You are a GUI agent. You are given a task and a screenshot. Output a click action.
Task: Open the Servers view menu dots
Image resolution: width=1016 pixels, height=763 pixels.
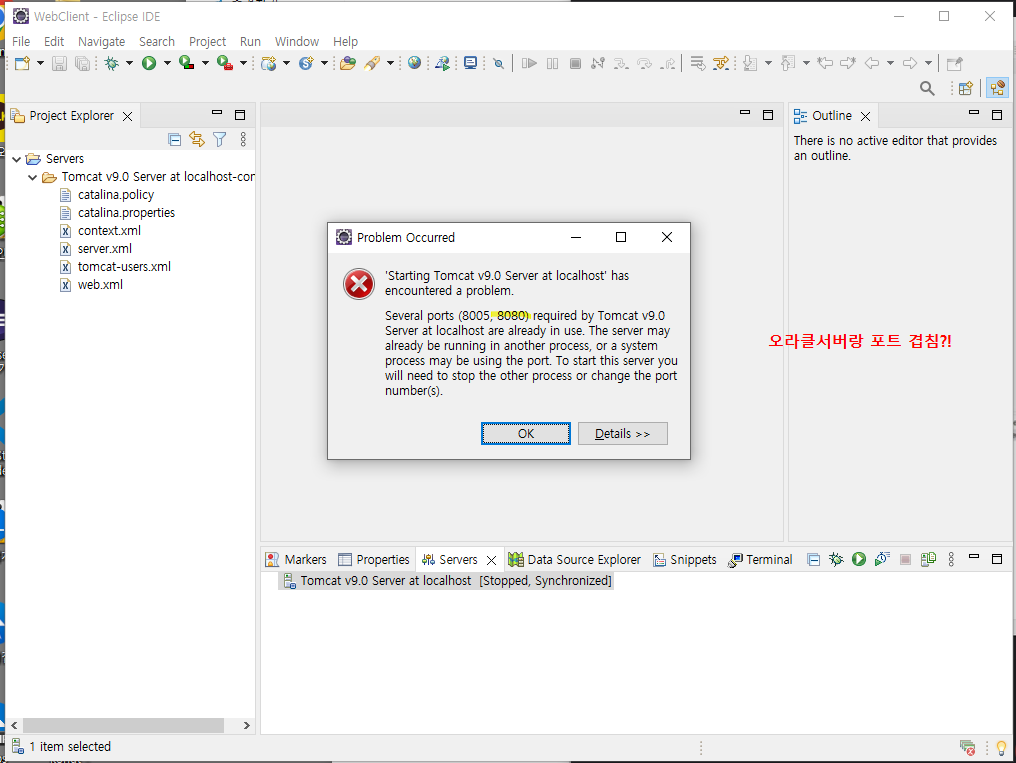951,559
